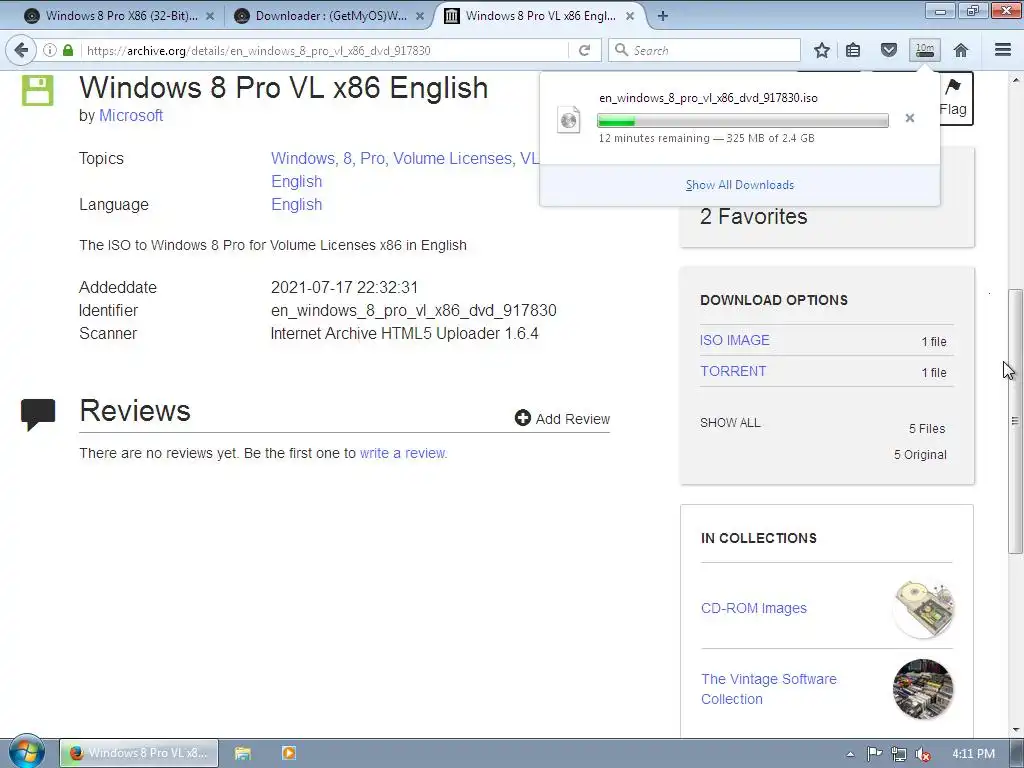
Task: Toggle the downloads toolbar button showing 10m
Action: pyautogui.click(x=925, y=50)
